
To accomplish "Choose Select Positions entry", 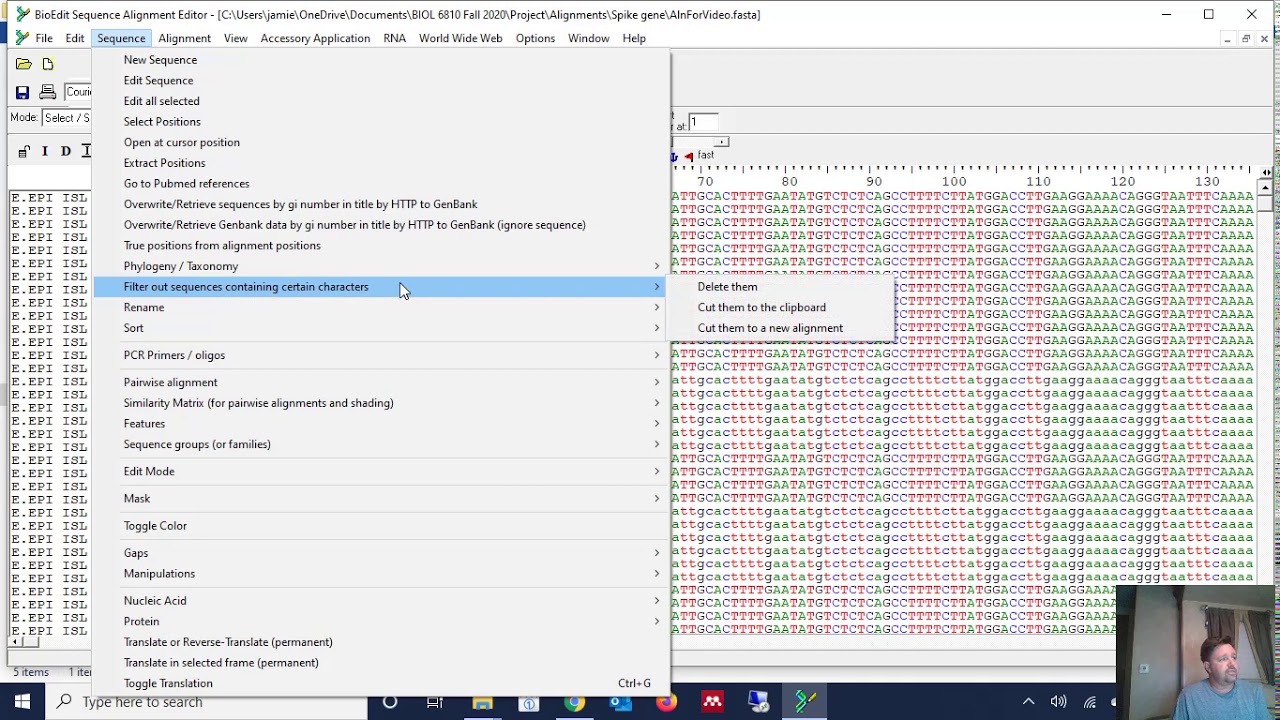I will (381, 122).
